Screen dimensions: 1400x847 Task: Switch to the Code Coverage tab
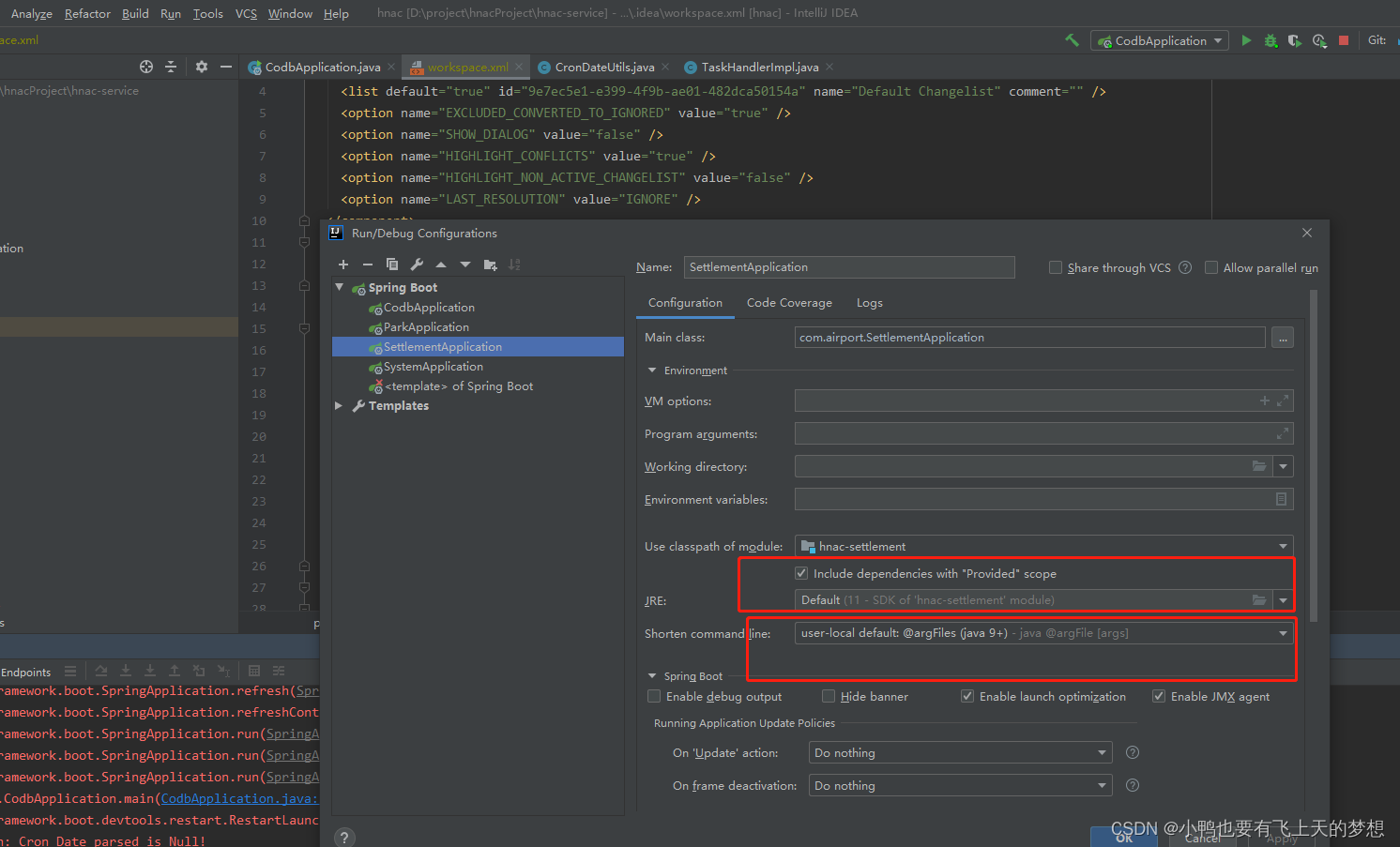pyautogui.click(x=789, y=302)
